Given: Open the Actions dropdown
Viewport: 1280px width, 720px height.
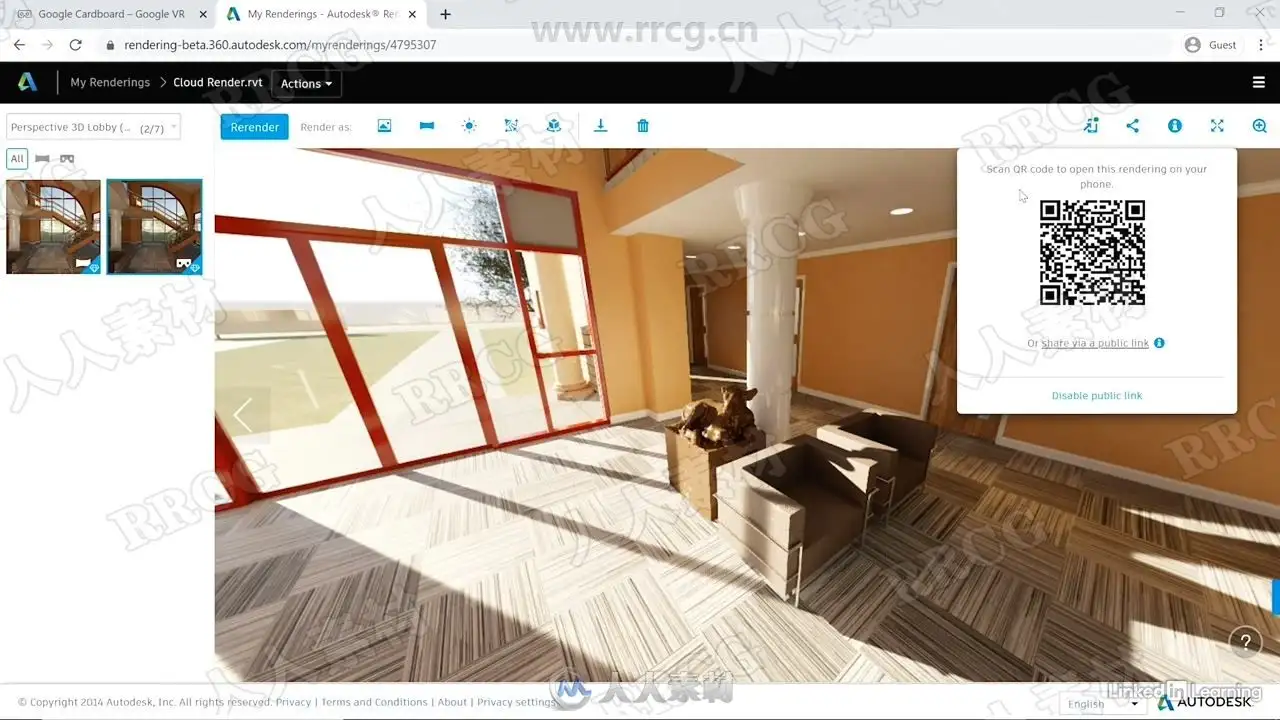Looking at the screenshot, I should coord(306,84).
